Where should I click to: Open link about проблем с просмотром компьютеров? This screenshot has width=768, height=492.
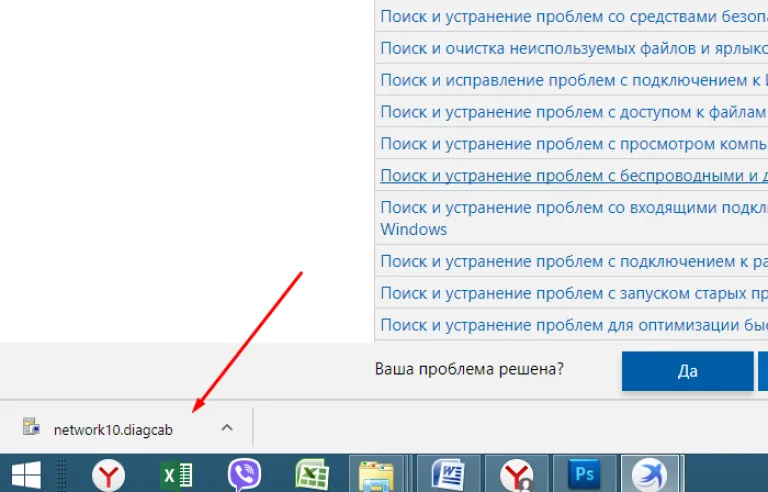[574, 144]
